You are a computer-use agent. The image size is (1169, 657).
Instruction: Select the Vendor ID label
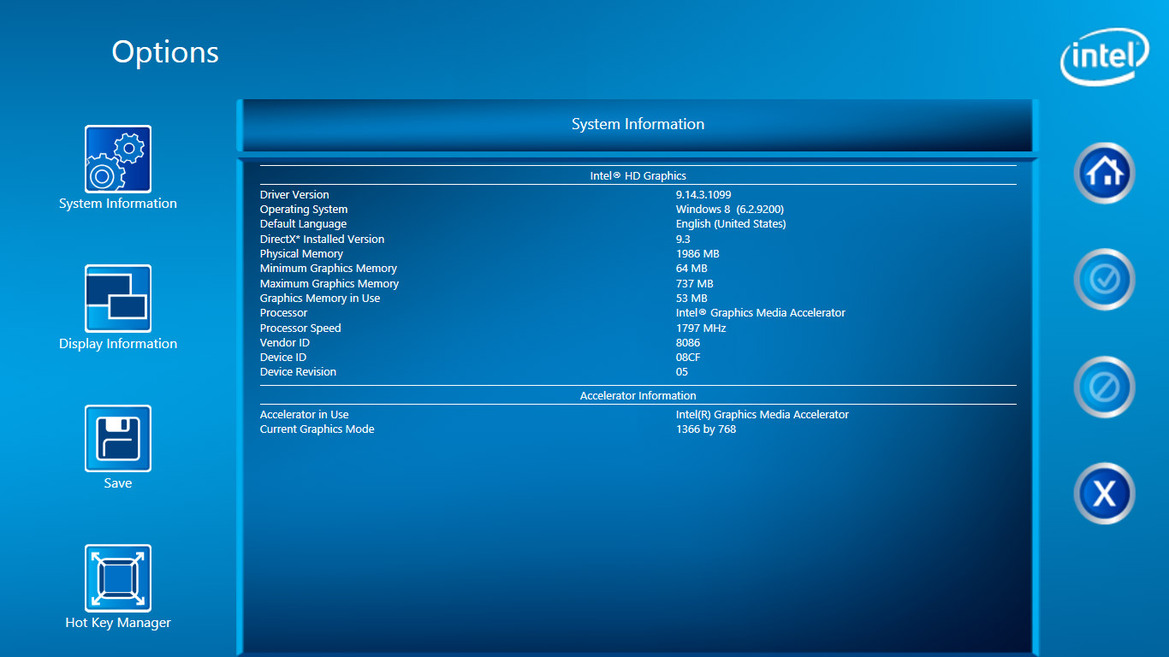click(284, 343)
